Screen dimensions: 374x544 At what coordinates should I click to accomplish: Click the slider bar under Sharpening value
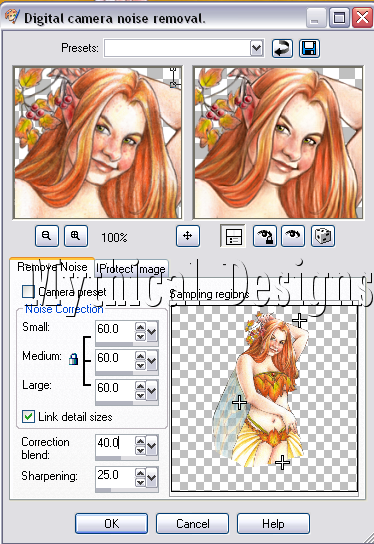click(127, 490)
